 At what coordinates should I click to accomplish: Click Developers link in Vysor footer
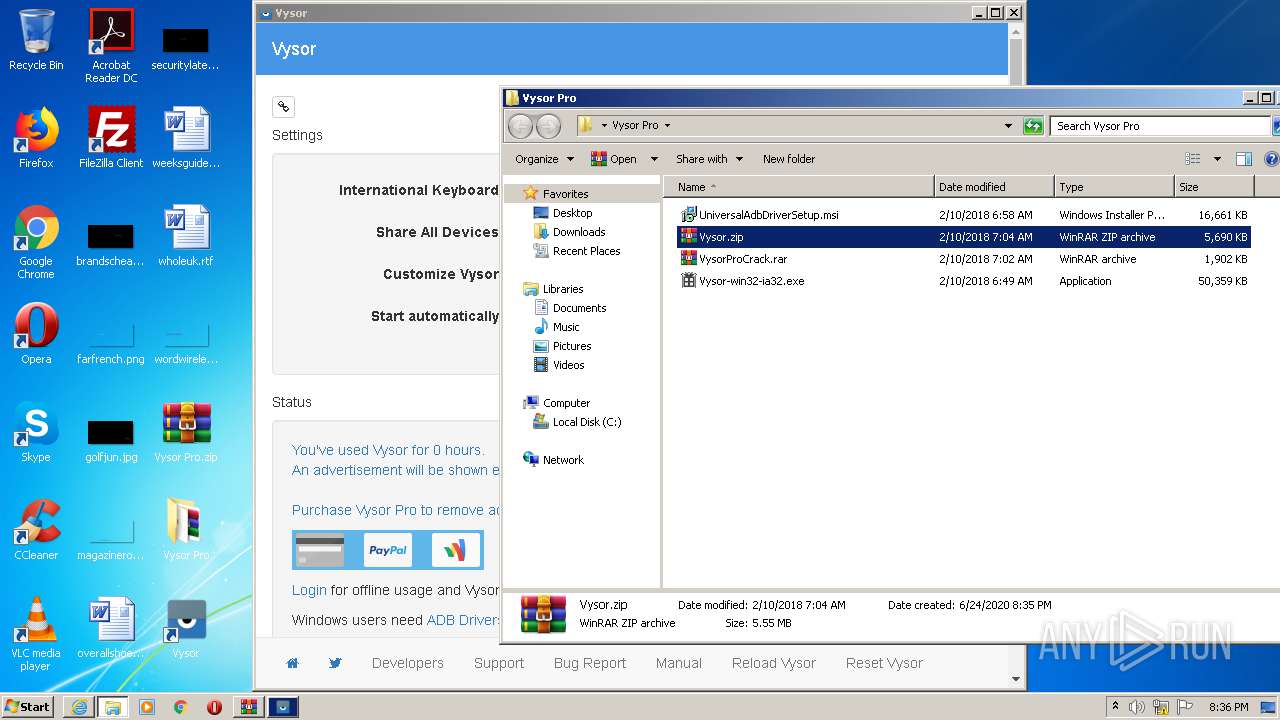[408, 663]
